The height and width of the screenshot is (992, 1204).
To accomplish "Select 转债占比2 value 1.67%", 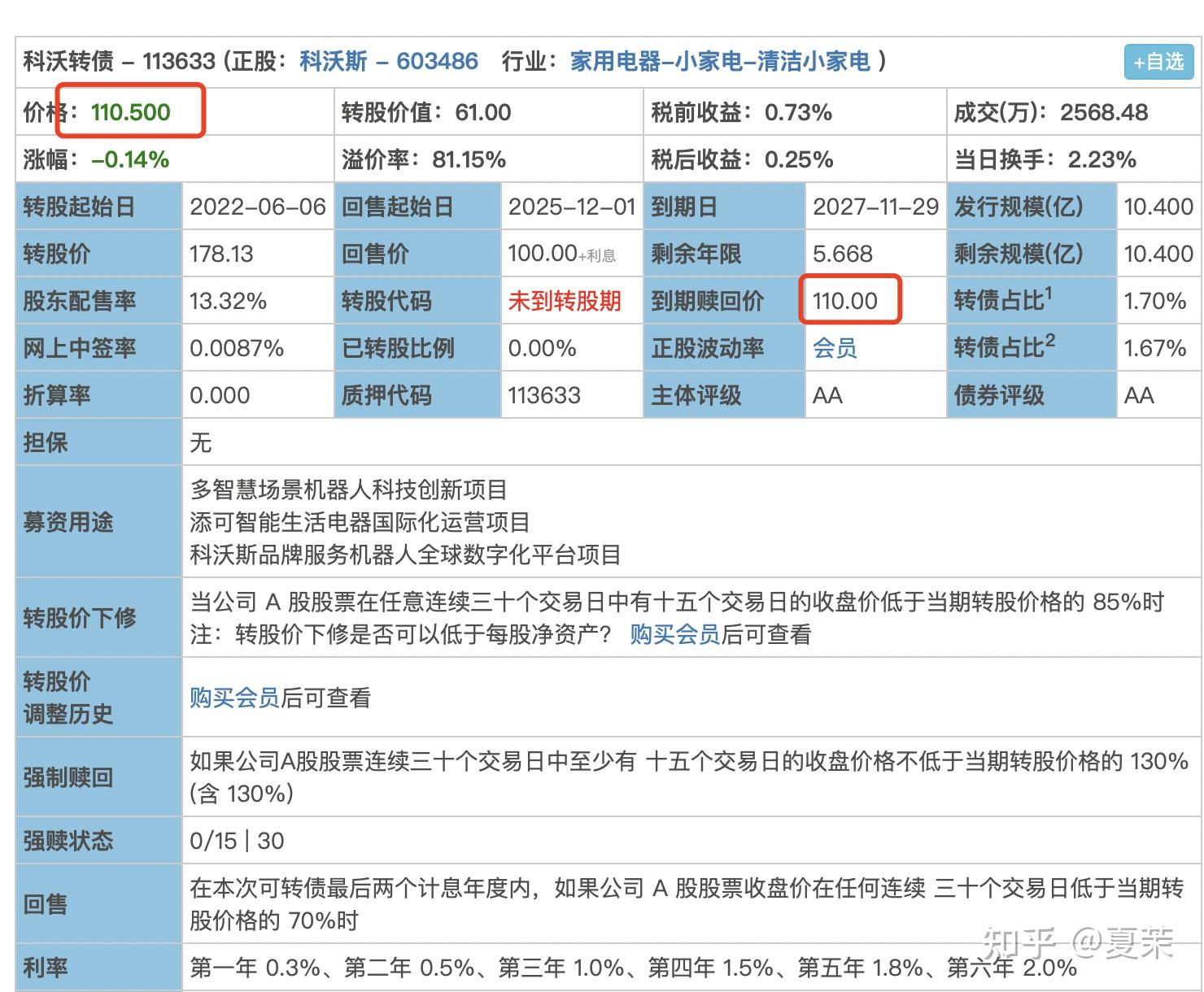I will [x=1155, y=348].
